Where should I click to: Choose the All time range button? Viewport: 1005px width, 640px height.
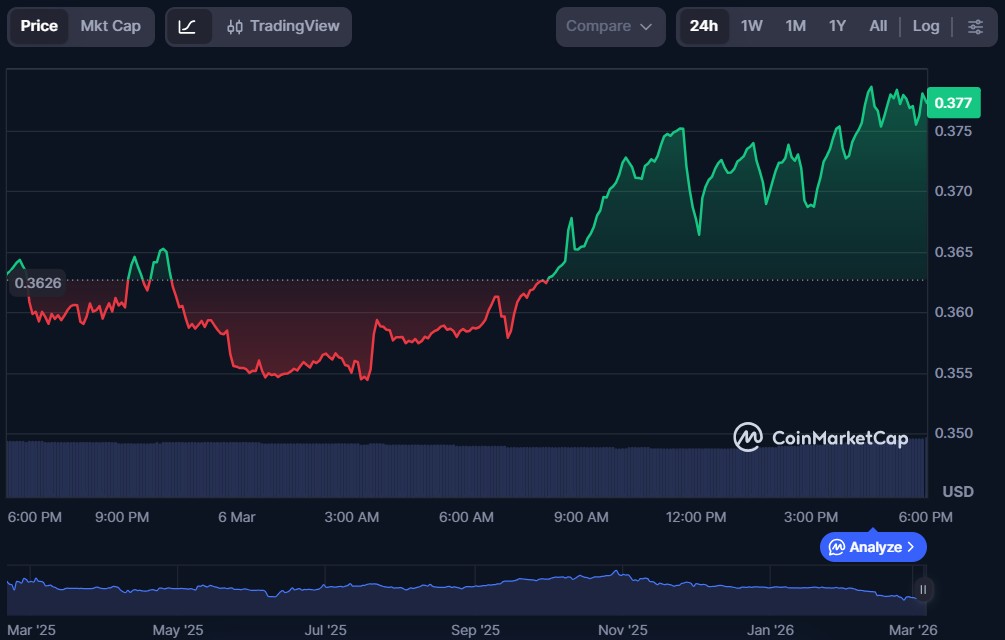[x=878, y=27]
